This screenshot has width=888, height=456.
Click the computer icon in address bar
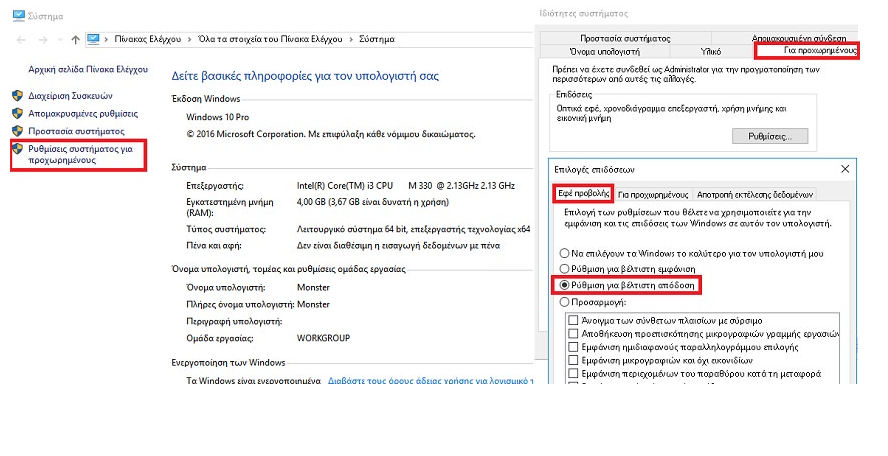pos(94,39)
